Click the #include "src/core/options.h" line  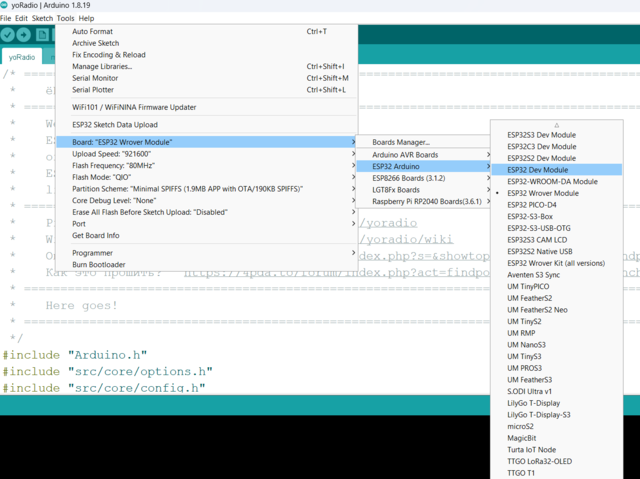(x=108, y=371)
